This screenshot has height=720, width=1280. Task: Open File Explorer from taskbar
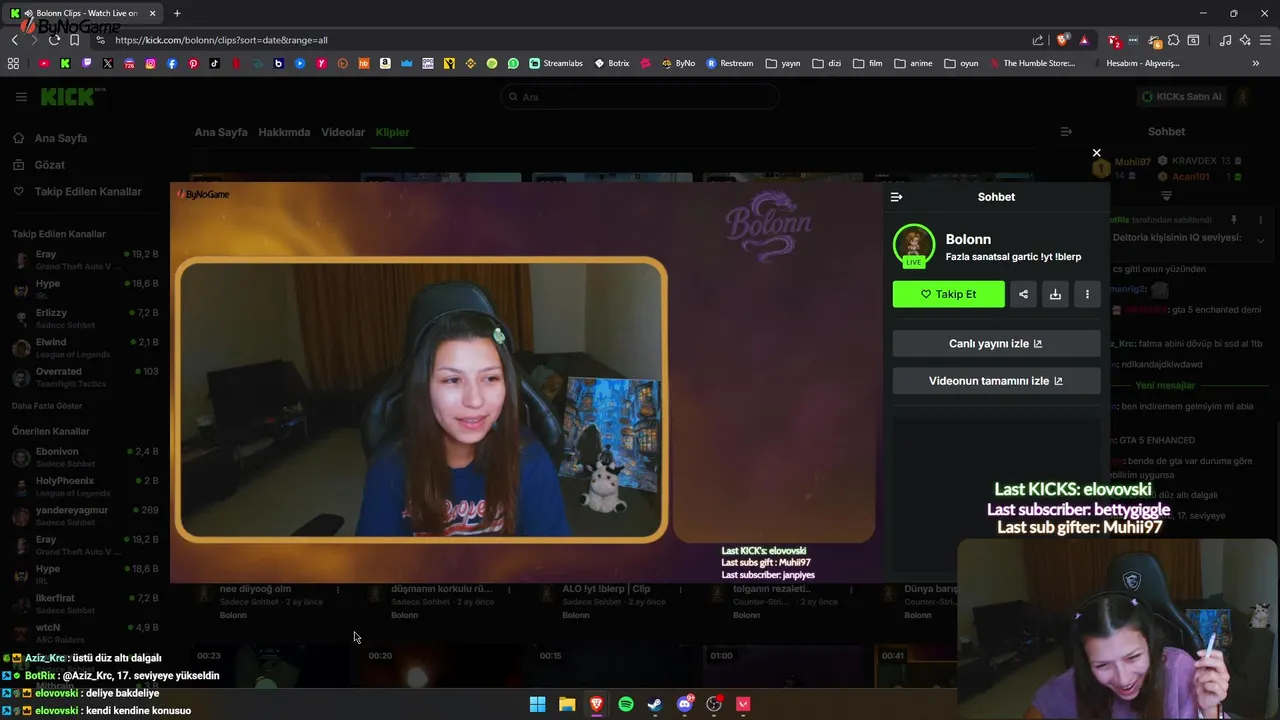click(567, 704)
